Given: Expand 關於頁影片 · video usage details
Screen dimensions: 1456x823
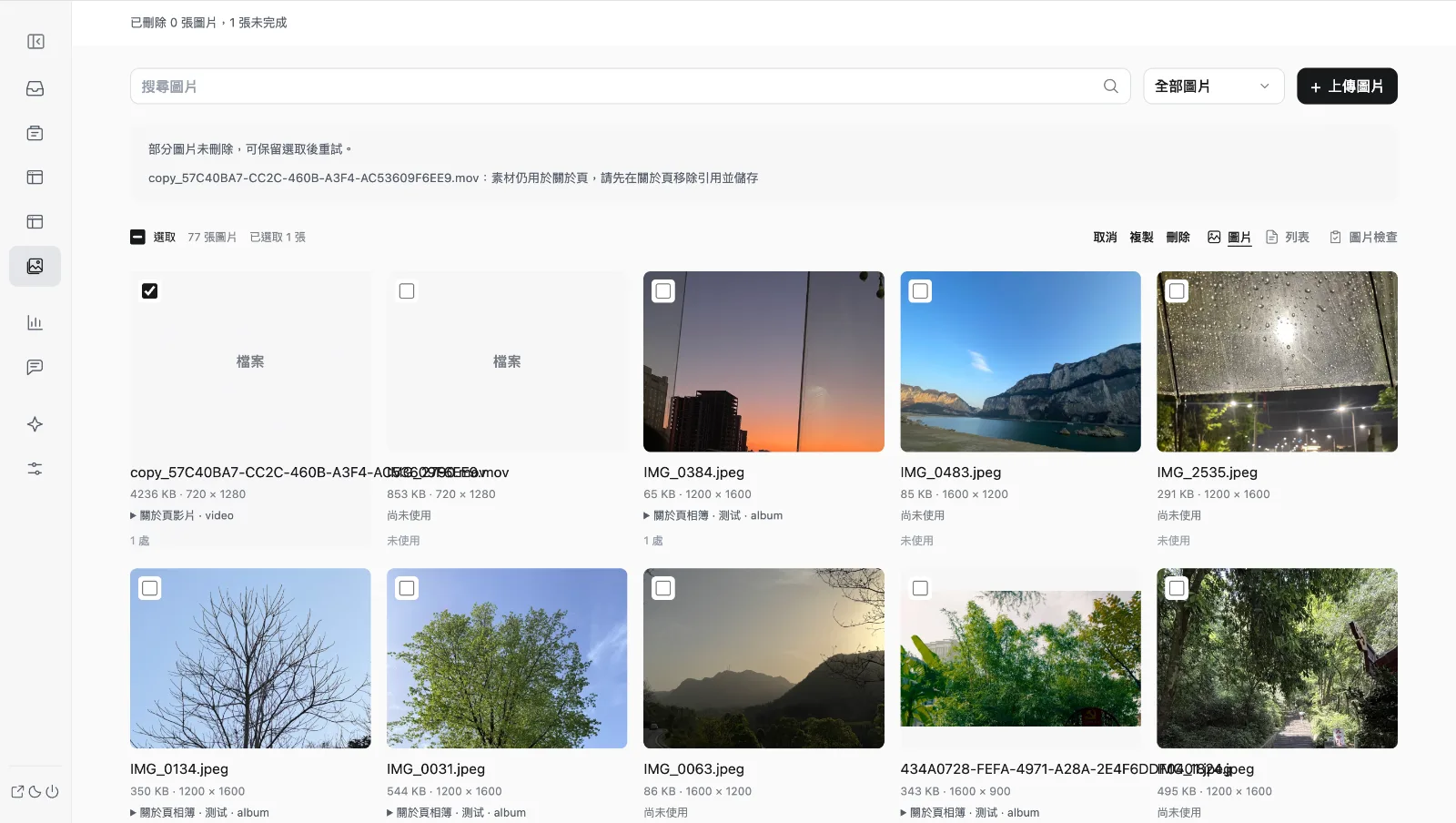Looking at the screenshot, I should point(182,515).
